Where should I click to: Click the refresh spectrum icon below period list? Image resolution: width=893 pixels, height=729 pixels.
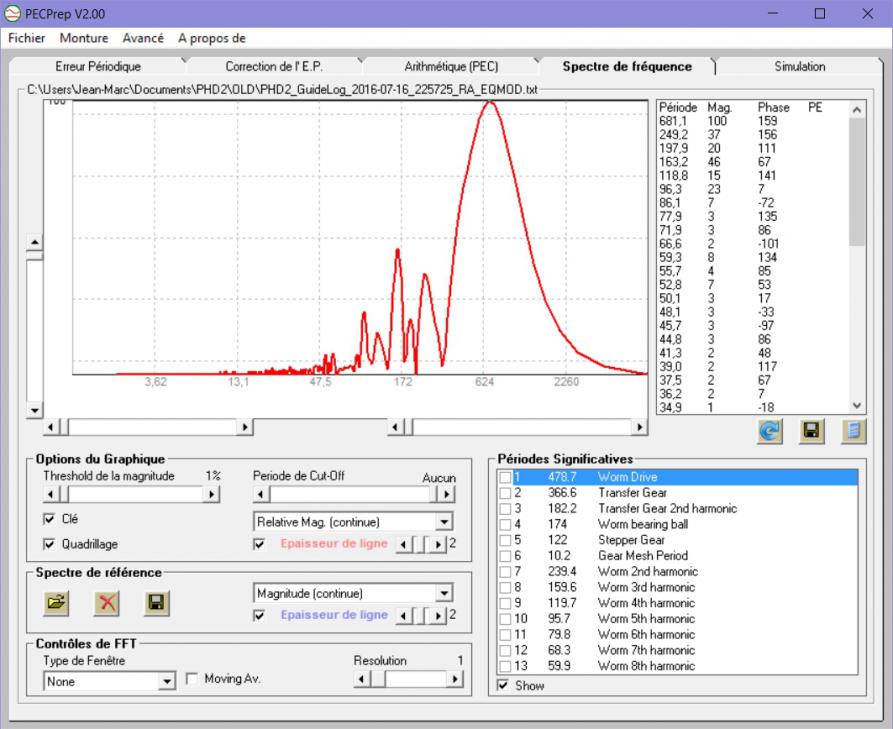click(769, 431)
